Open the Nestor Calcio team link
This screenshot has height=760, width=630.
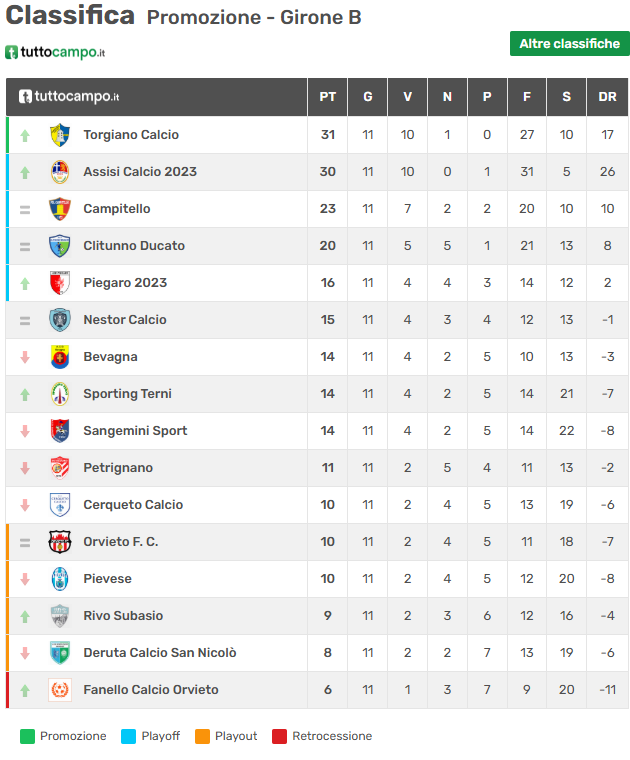pyautogui.click(x=125, y=320)
